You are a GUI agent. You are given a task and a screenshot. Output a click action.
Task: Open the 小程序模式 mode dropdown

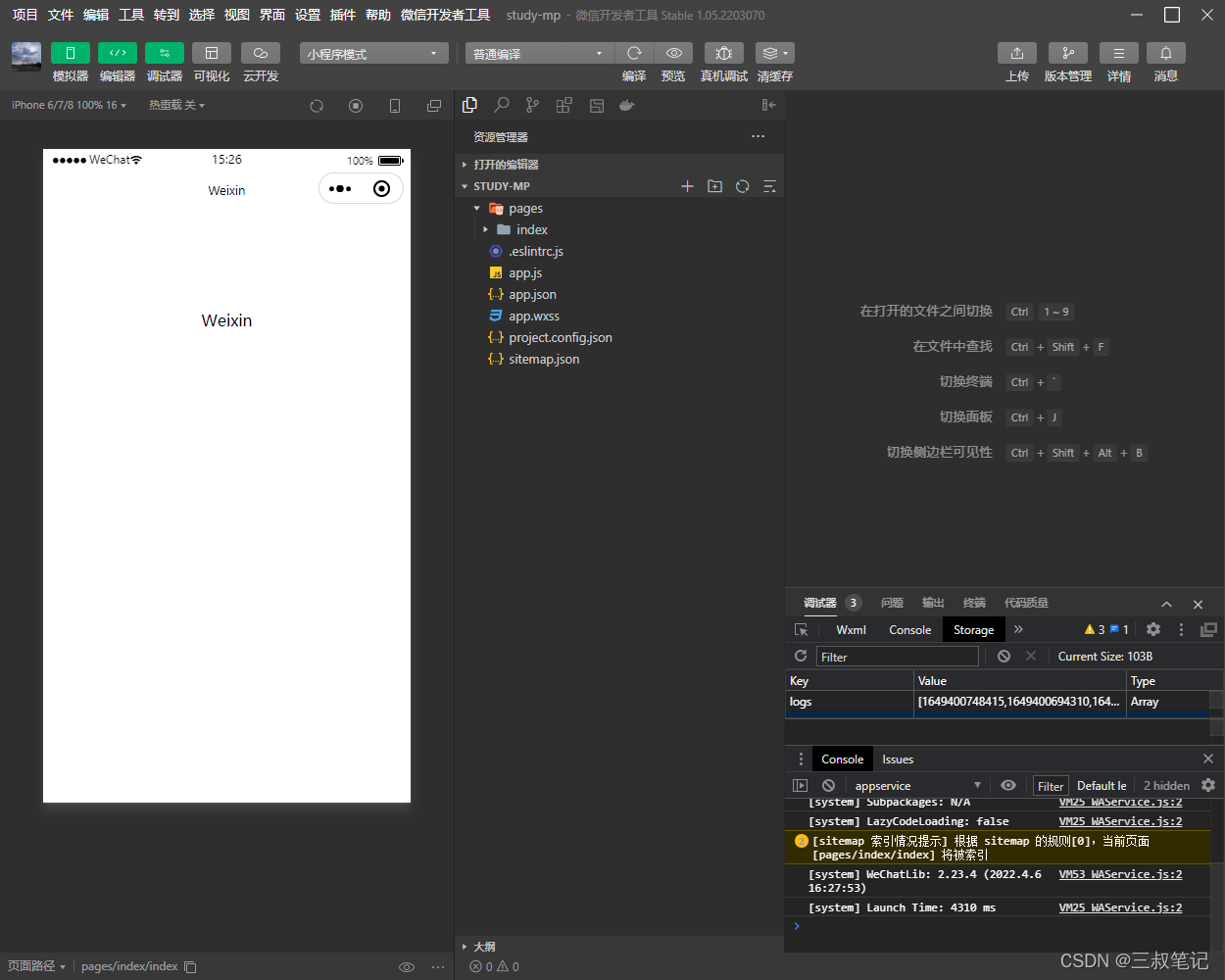click(373, 54)
